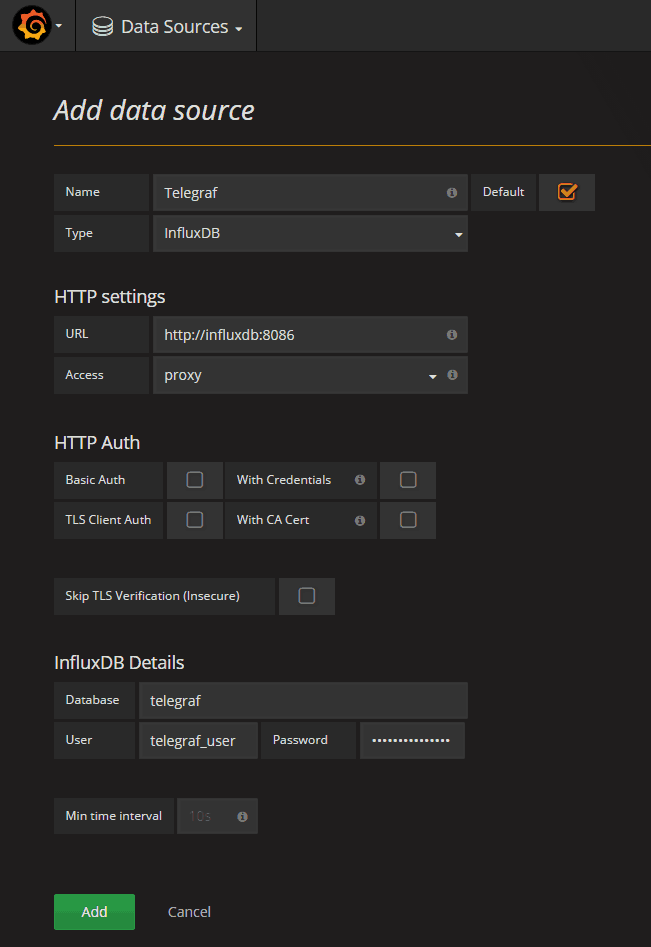
Task: Expand the Data Sources menu
Action: tap(167, 27)
